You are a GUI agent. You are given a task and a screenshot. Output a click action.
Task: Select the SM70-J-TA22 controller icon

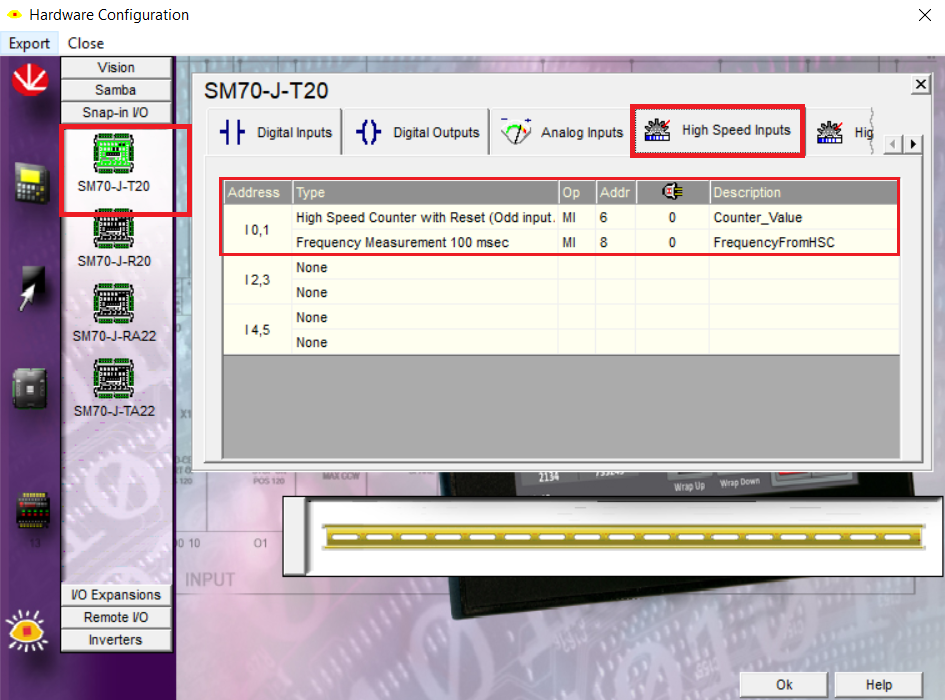coord(113,378)
